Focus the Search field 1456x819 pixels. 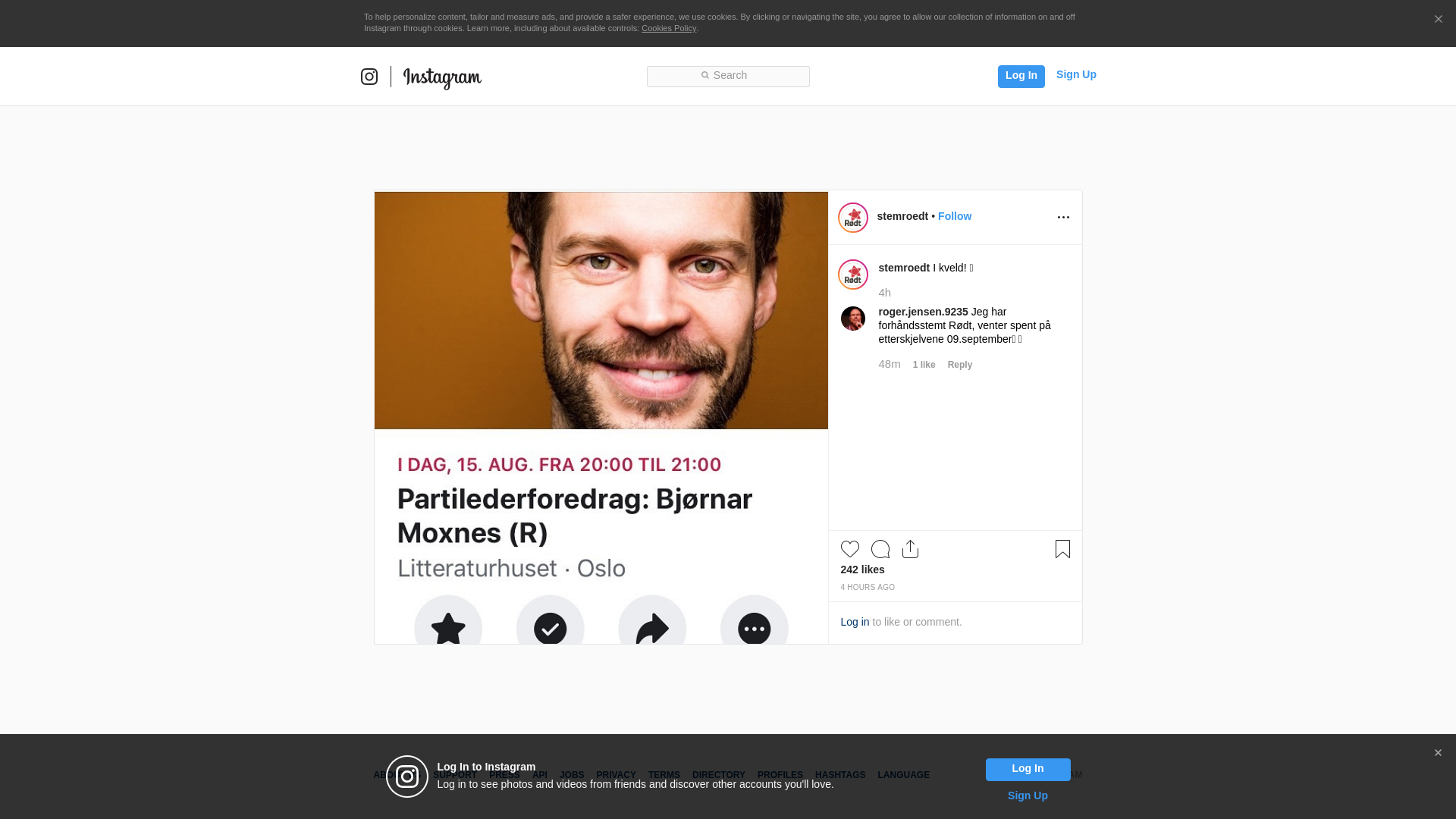728,76
